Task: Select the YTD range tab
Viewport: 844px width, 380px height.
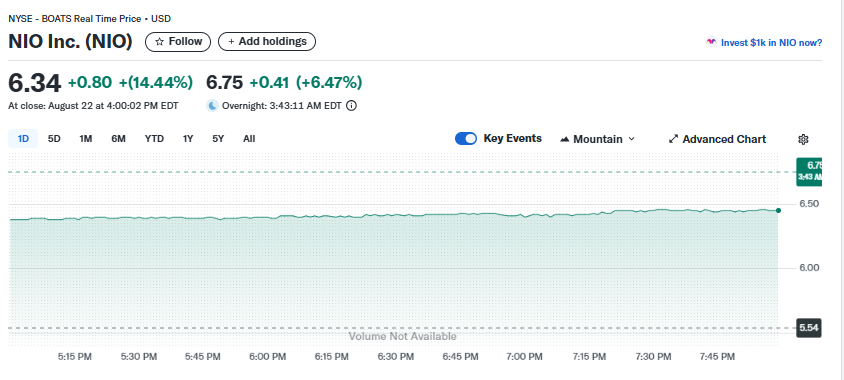Action: point(154,139)
